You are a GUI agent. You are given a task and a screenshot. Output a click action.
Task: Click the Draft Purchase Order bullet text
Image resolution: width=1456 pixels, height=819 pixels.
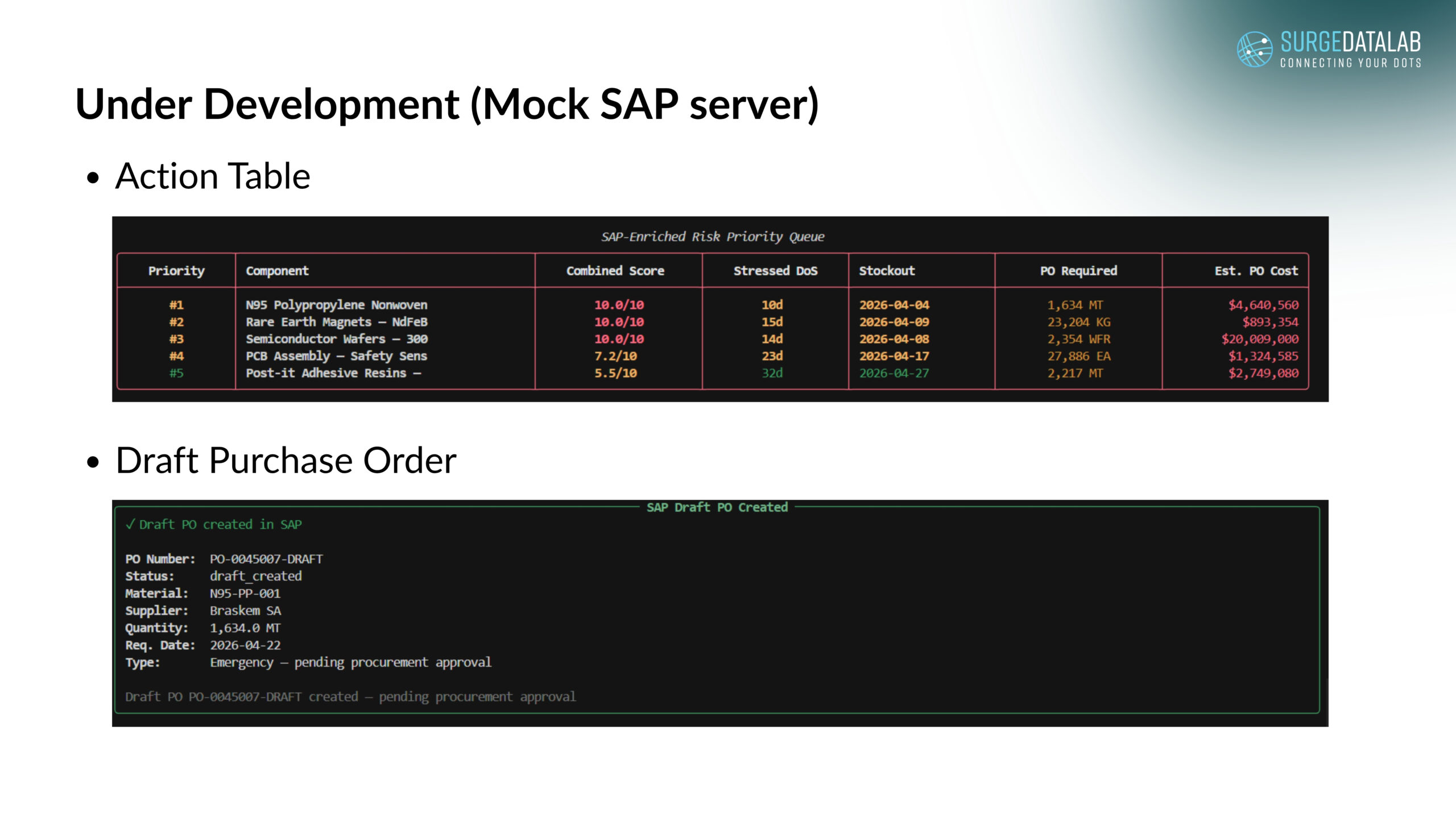(286, 460)
